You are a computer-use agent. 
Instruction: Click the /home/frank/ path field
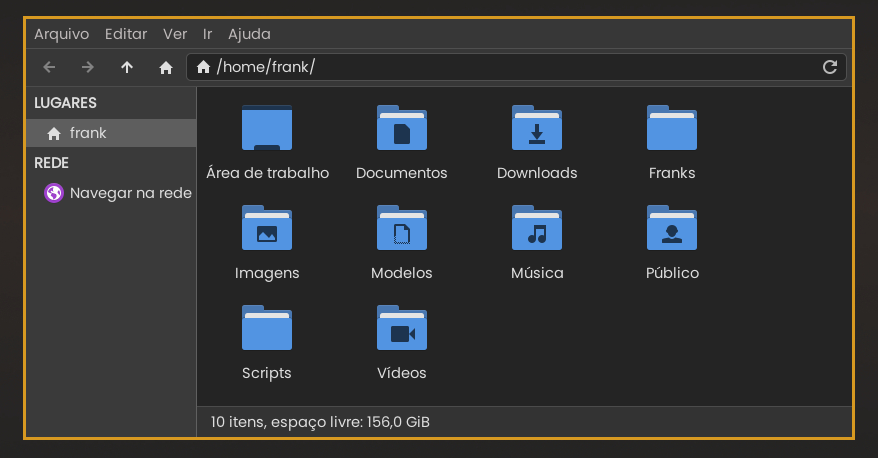(500, 67)
